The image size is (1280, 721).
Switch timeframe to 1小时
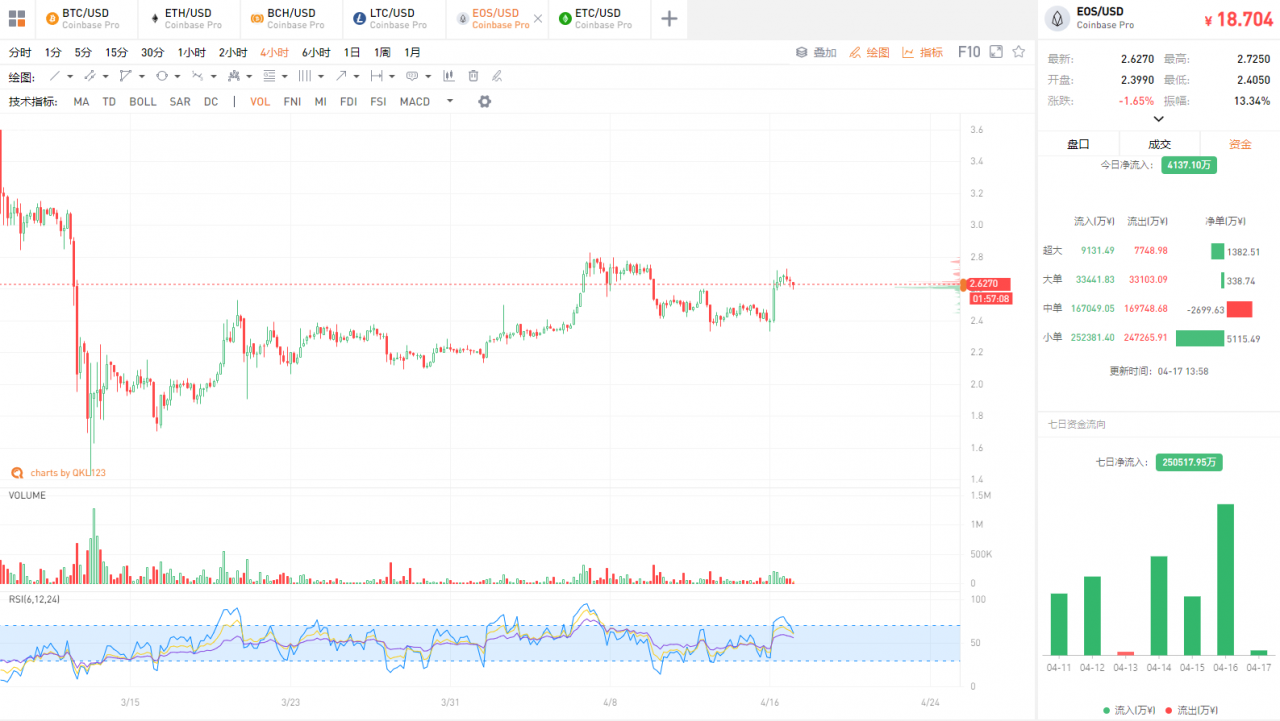tap(192, 52)
